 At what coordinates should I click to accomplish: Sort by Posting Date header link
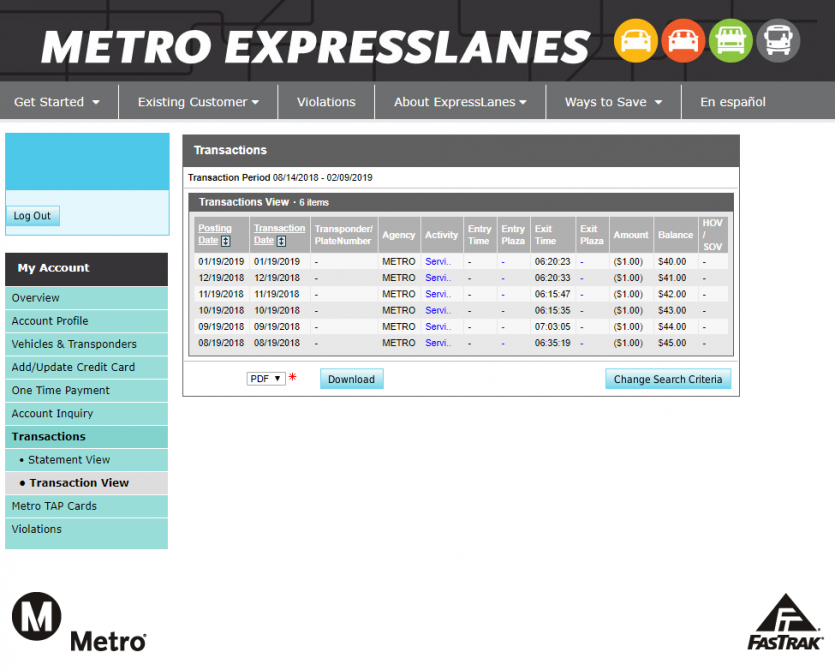[215, 234]
